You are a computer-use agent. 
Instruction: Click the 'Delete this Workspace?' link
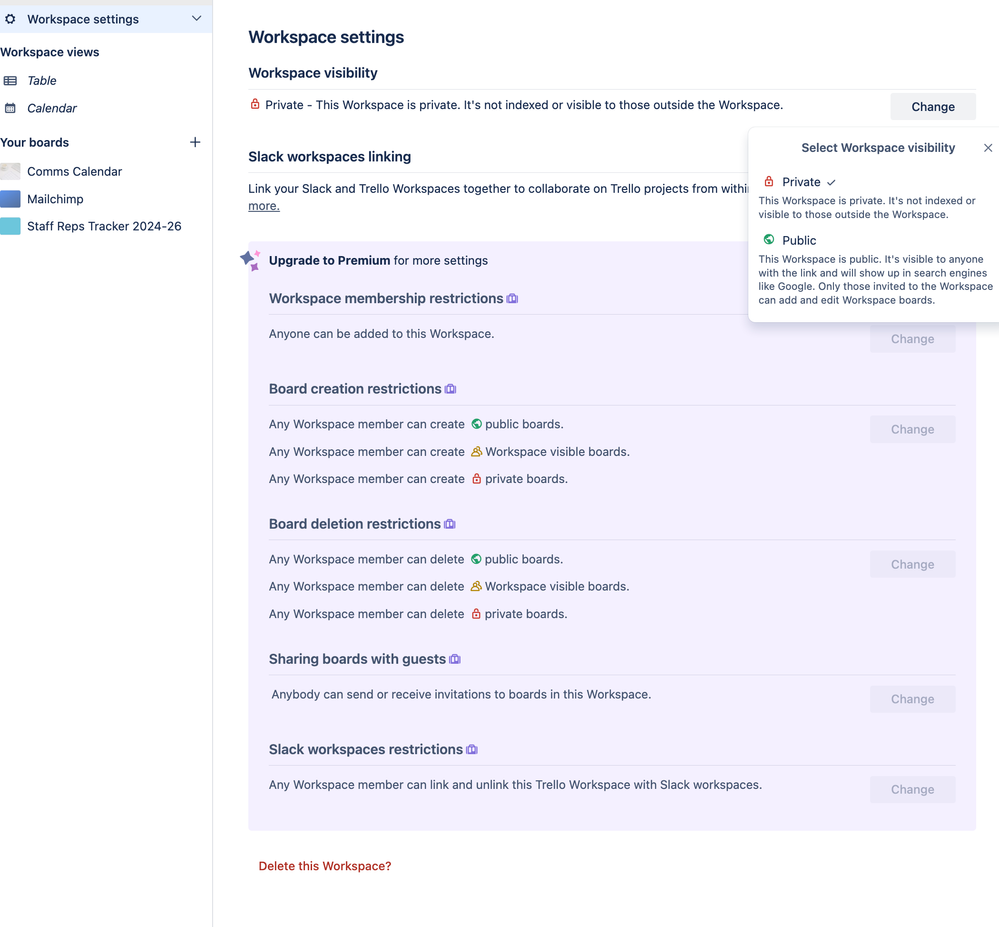(325, 866)
